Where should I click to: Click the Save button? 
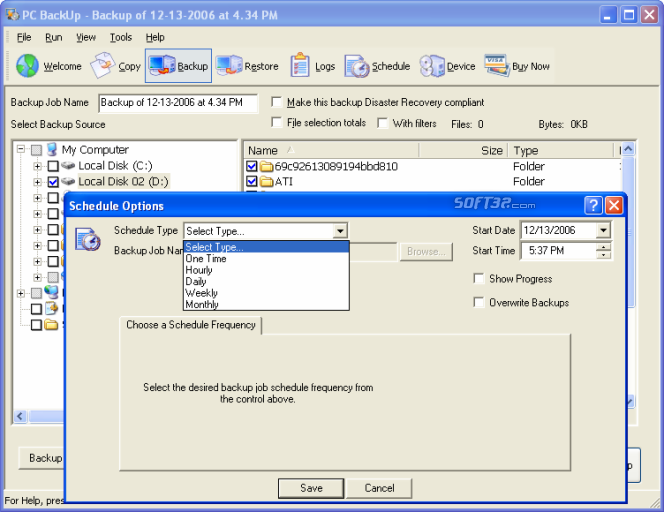point(311,488)
